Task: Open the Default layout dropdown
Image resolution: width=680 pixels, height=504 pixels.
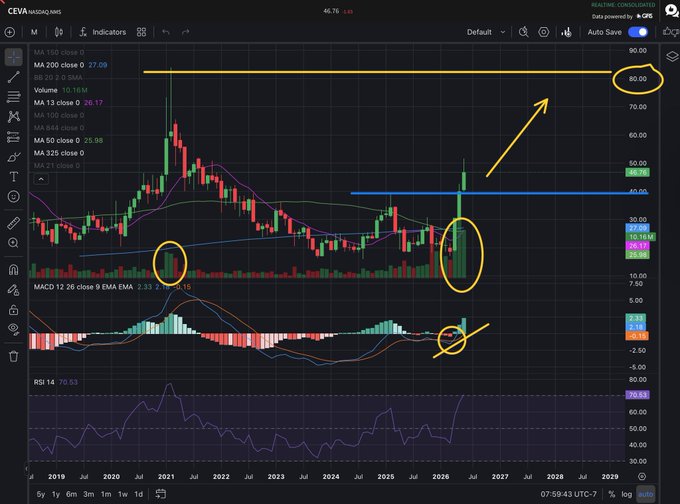Action: click(x=486, y=32)
